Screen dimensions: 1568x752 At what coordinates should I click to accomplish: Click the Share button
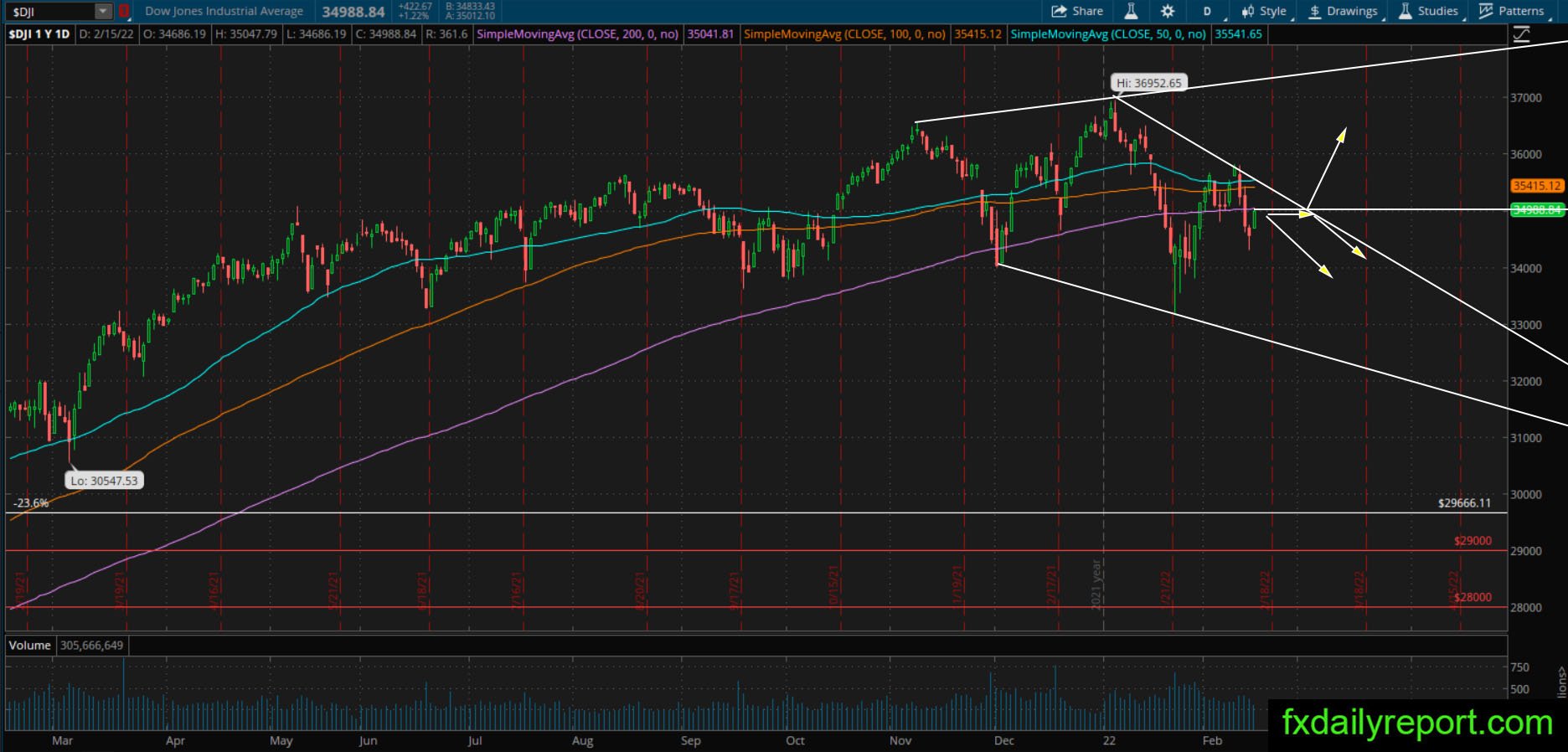tap(1077, 11)
